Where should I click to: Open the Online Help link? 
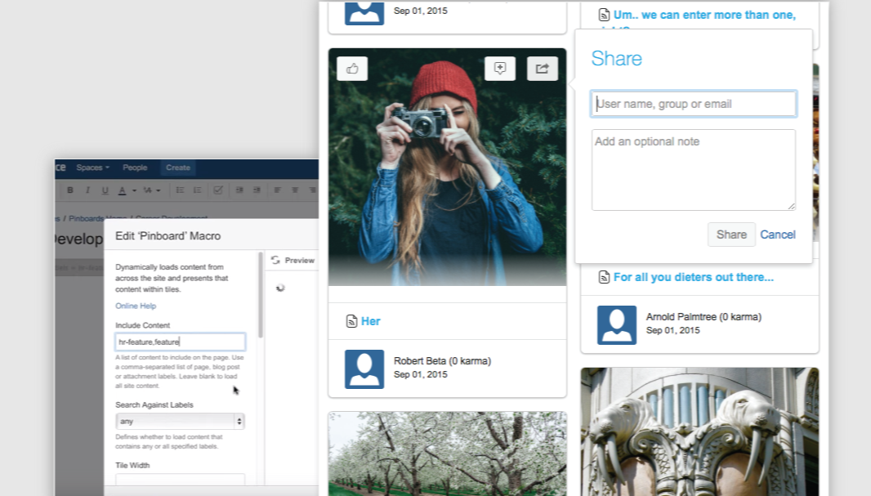[135, 305]
